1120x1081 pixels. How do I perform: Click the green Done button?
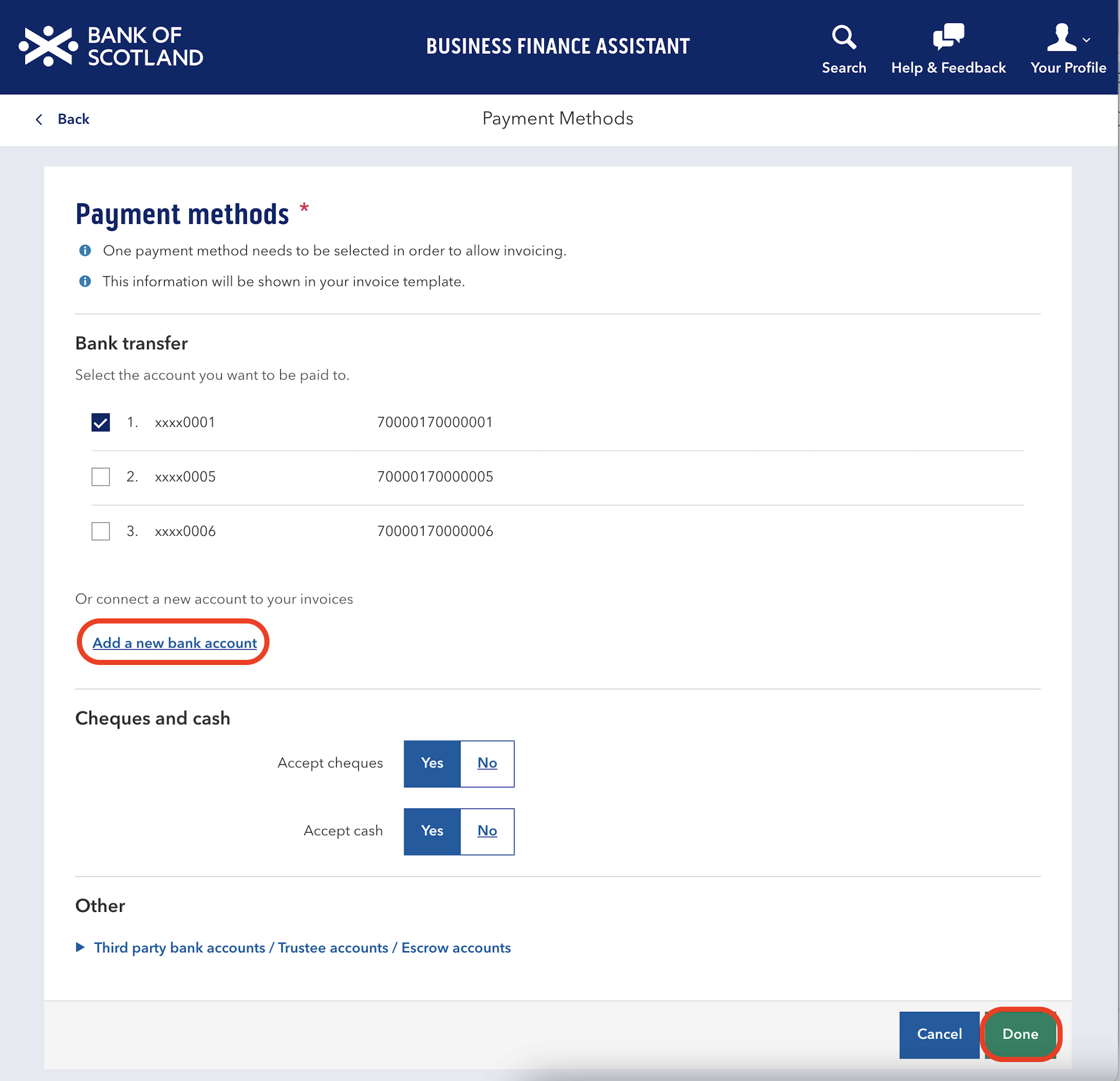(x=1020, y=1035)
